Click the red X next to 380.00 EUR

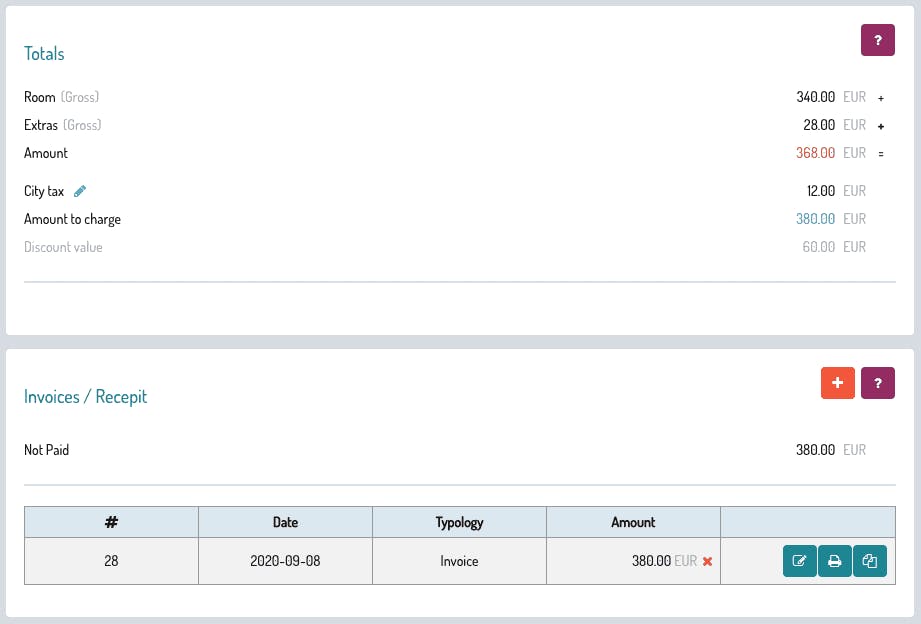pos(707,561)
